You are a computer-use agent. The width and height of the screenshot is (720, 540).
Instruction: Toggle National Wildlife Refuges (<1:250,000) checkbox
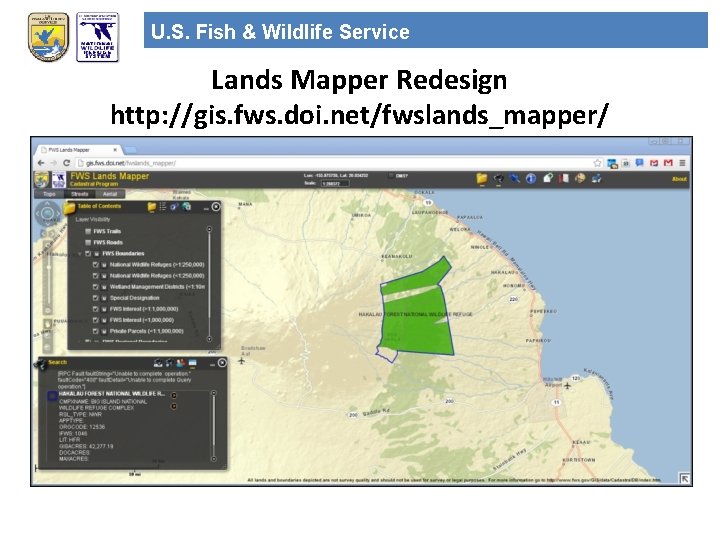tap(96, 276)
